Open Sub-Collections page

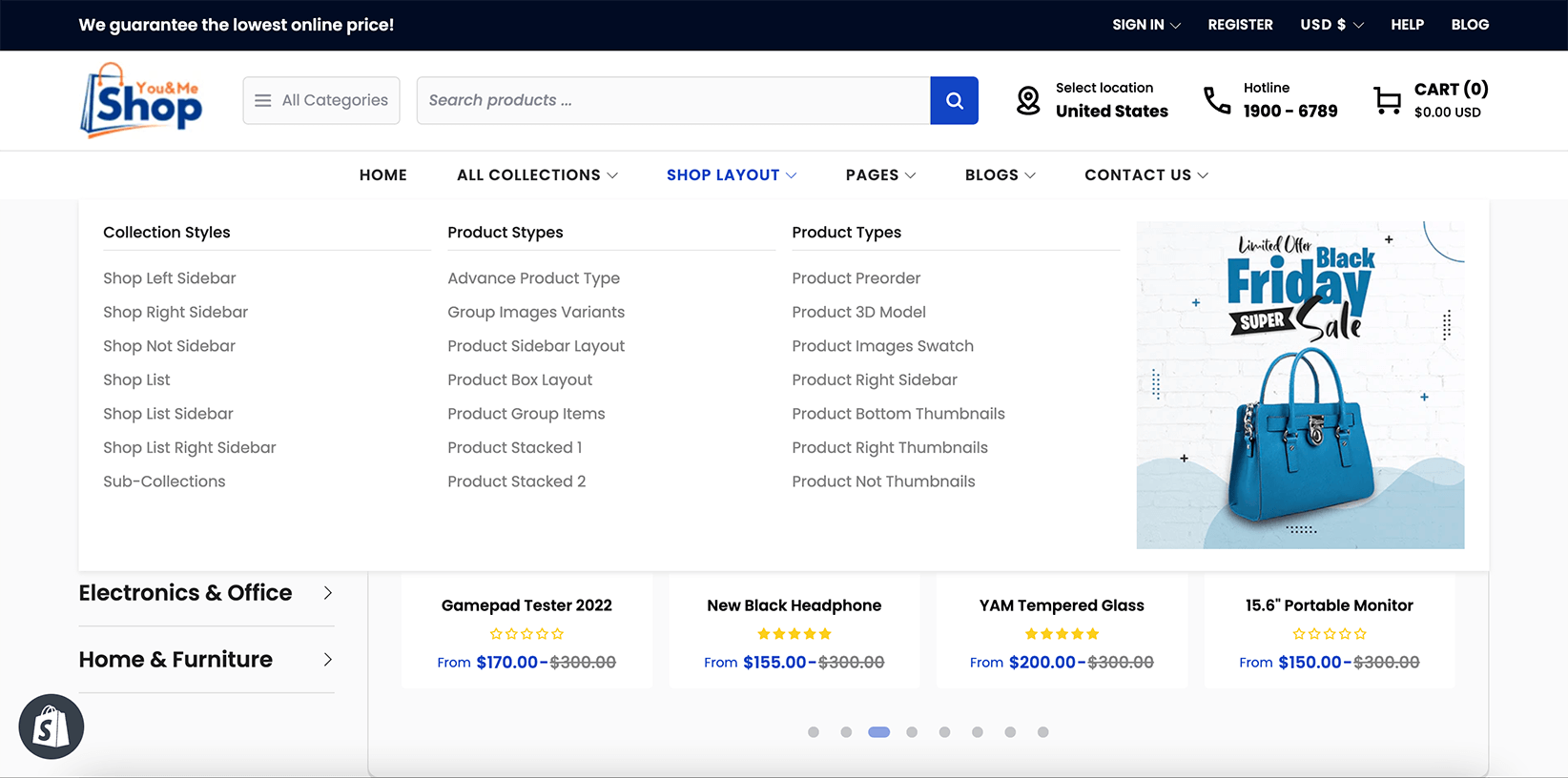(164, 481)
